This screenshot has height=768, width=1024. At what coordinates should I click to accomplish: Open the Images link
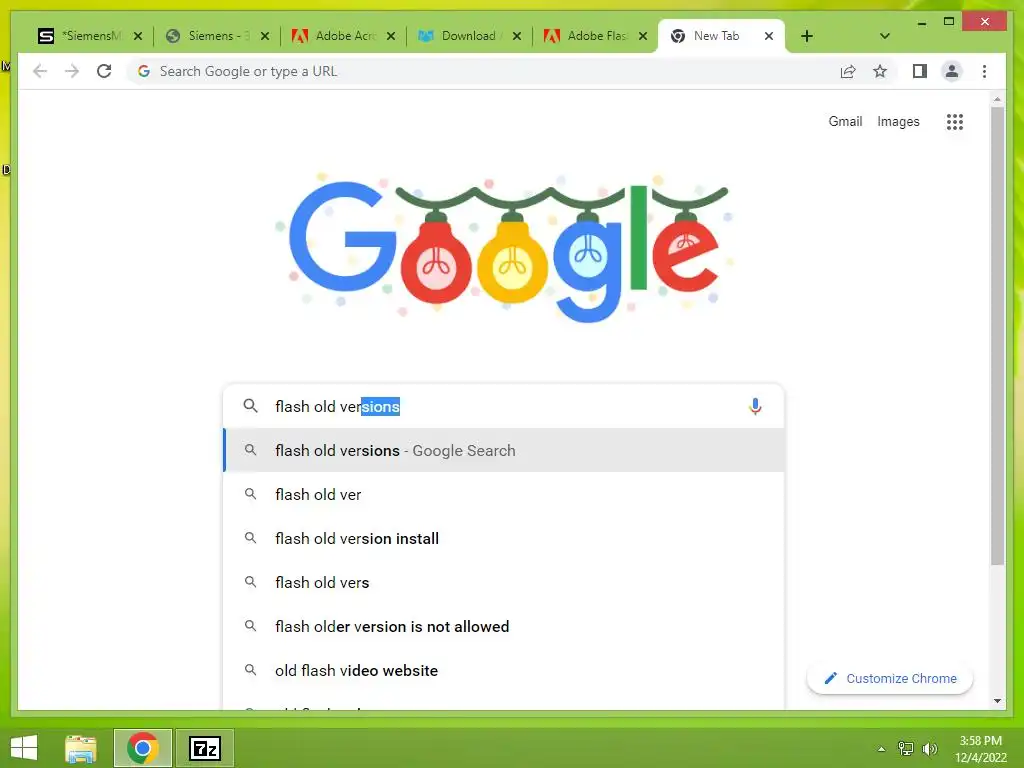point(898,121)
